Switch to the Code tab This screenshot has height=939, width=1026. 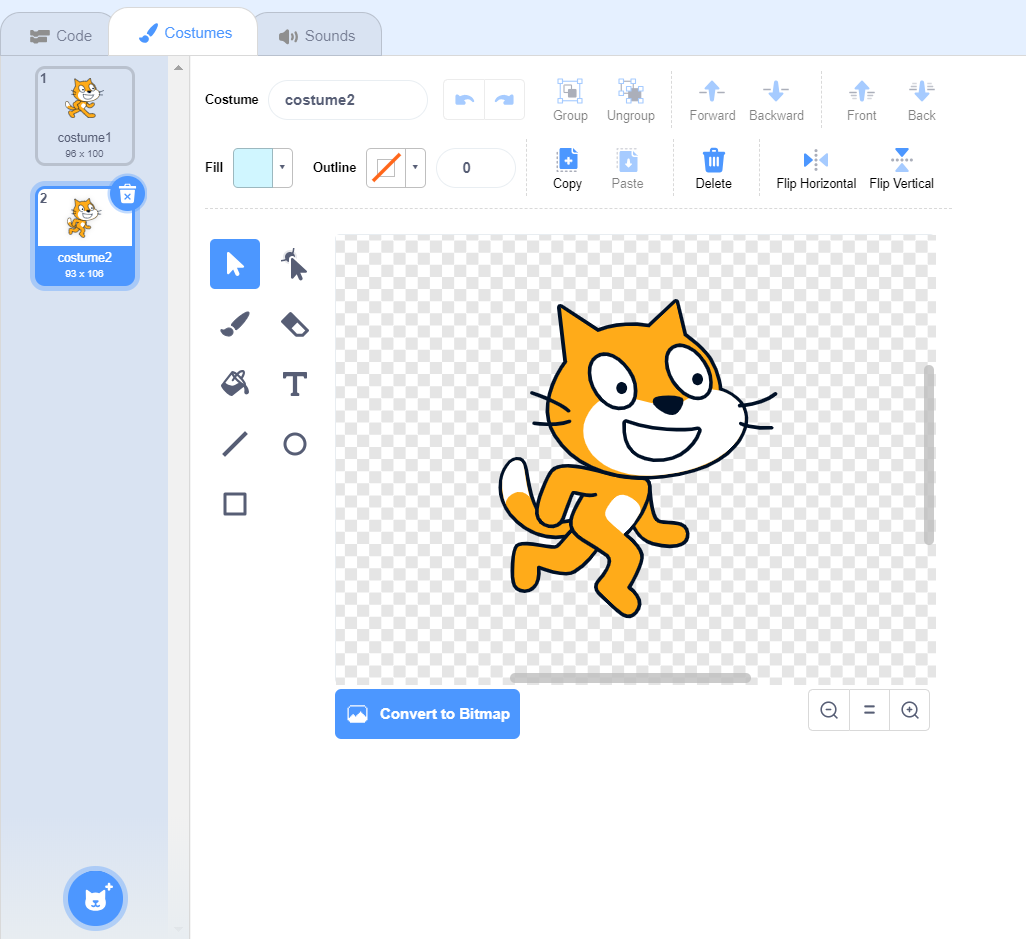61,36
